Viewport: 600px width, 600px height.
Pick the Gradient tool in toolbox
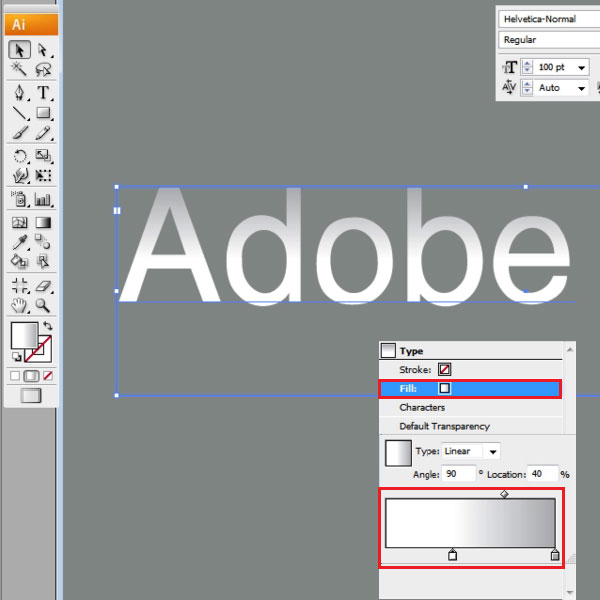tap(42, 222)
